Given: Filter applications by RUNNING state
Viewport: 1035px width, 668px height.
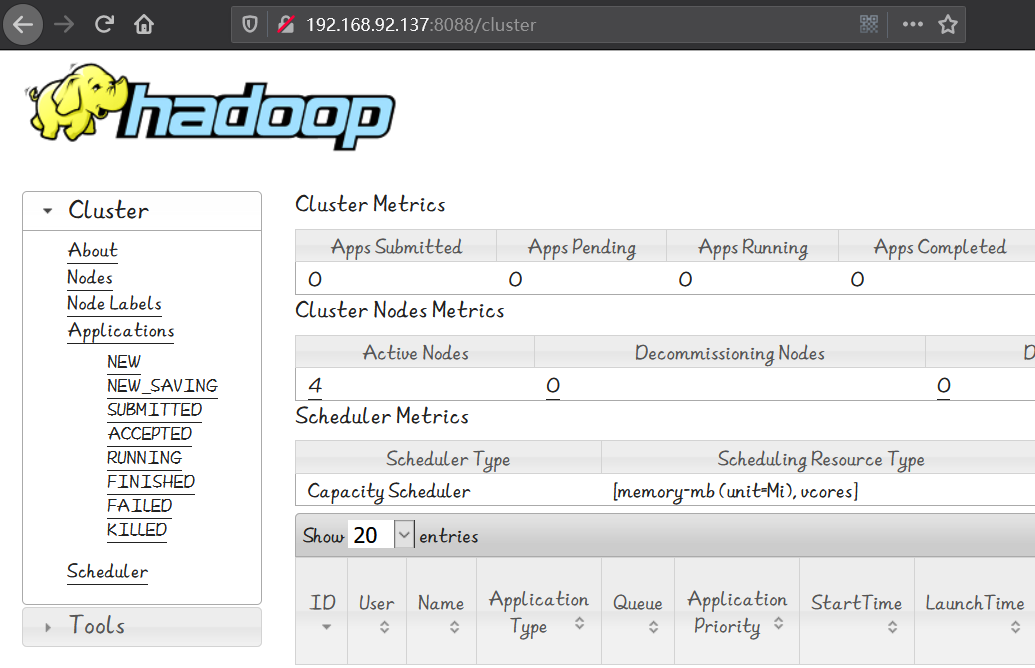Looking at the screenshot, I should [145, 458].
